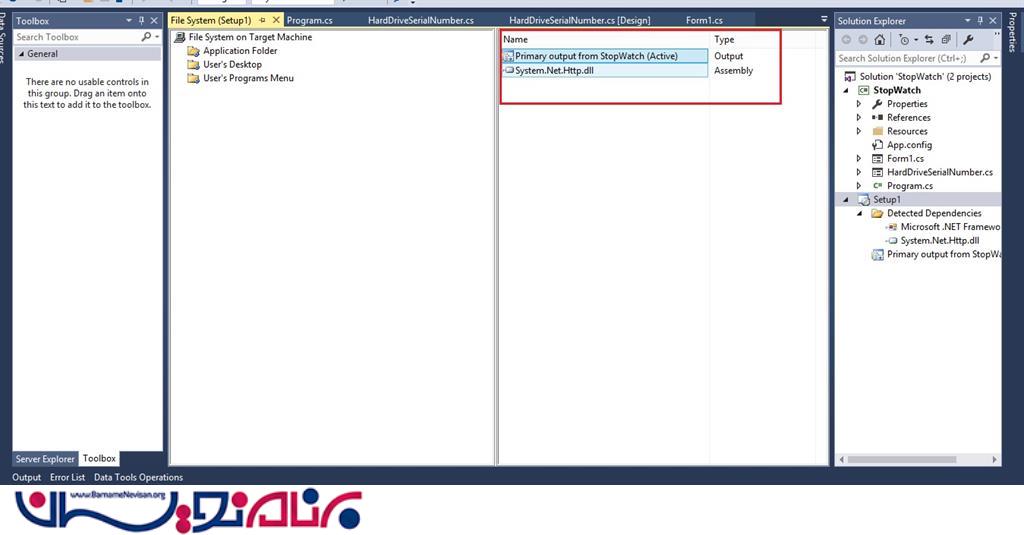Click the Pending Changes Filter clock icon
The height and width of the screenshot is (535, 1024).
[x=904, y=40]
